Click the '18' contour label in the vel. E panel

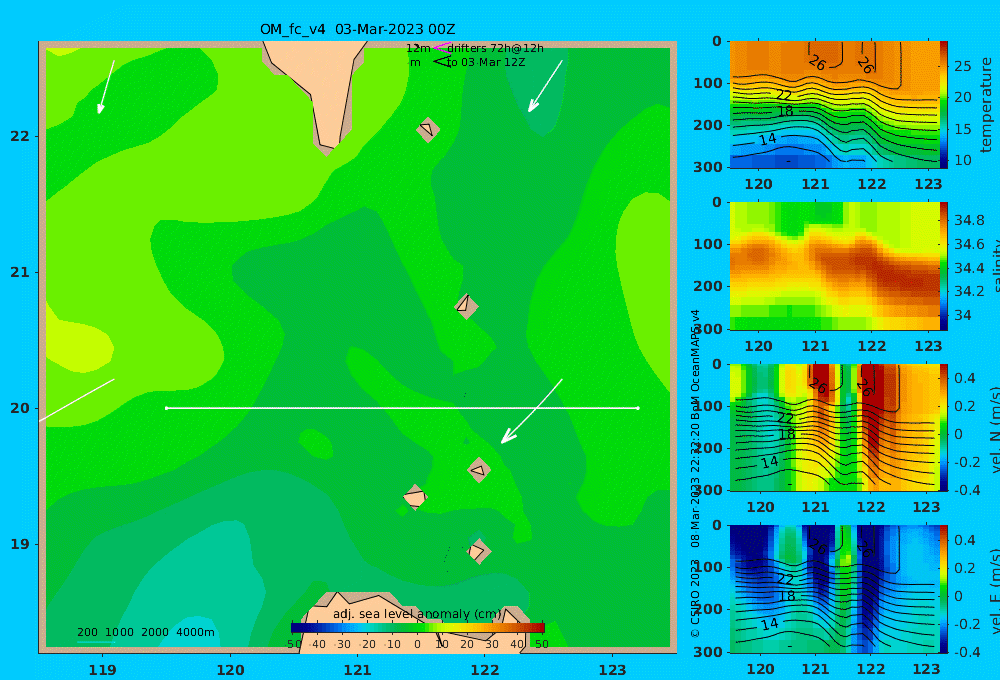pyautogui.click(x=787, y=596)
